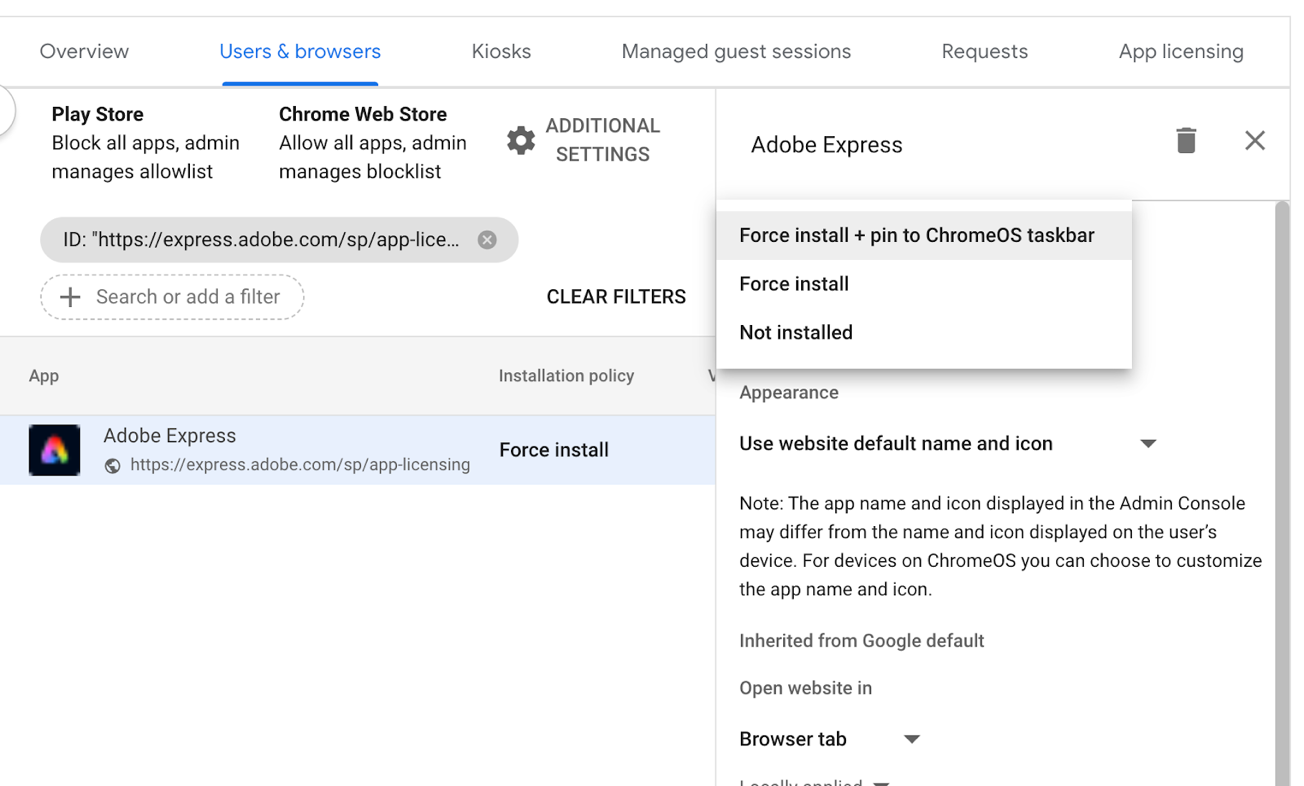The width and height of the screenshot is (1304, 786).
Task: Close the Adobe Express settings panel
Action: pos(1255,140)
